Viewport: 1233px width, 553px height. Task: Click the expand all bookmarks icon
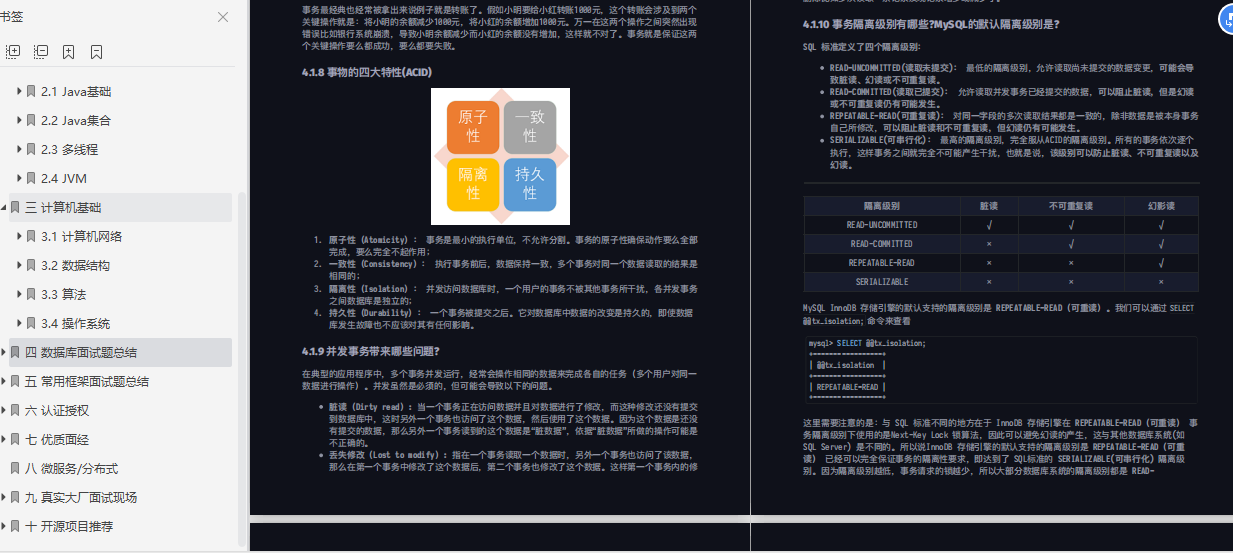13,51
